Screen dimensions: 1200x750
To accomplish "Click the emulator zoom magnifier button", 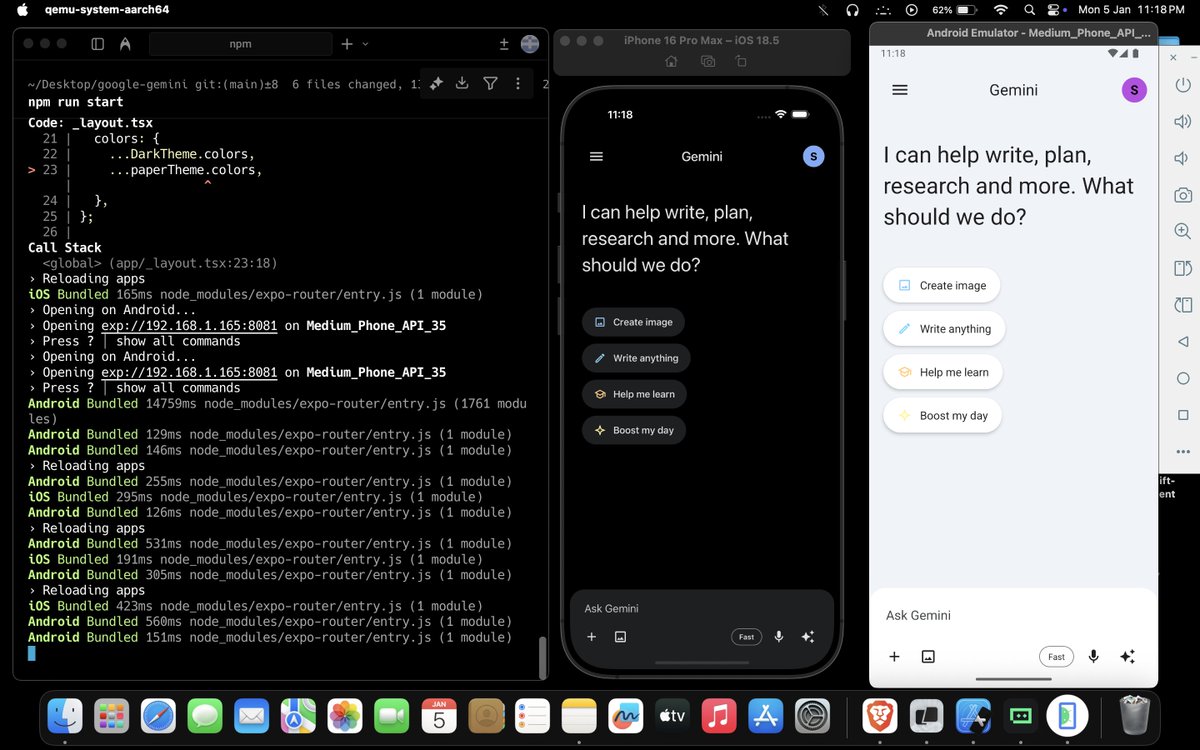I will pos(1182,231).
